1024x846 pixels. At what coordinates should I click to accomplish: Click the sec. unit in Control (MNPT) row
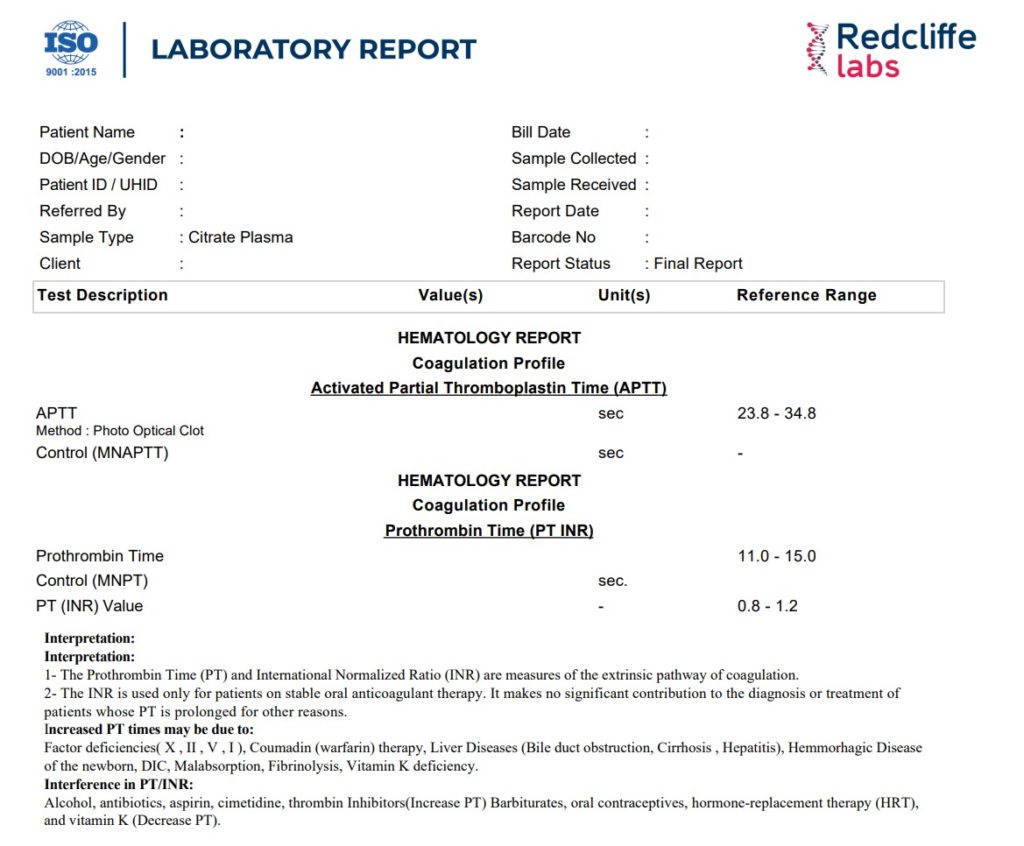pyautogui.click(x=613, y=581)
